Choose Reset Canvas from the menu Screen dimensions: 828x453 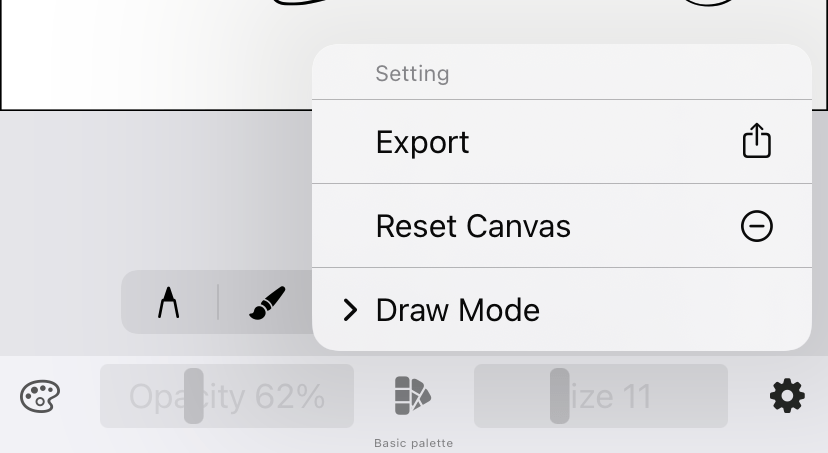tap(473, 226)
